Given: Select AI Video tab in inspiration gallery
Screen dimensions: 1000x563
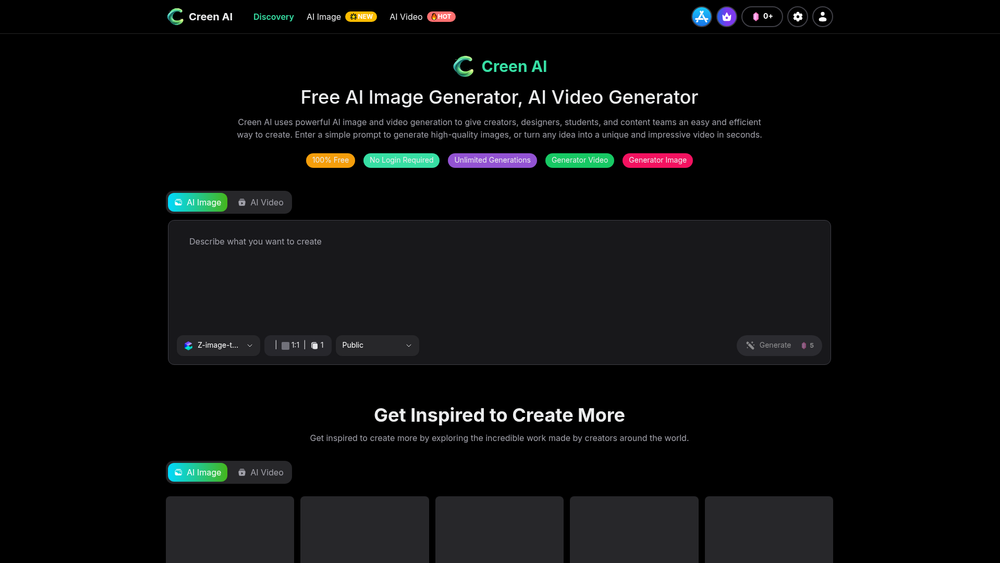Looking at the screenshot, I should (x=260, y=472).
